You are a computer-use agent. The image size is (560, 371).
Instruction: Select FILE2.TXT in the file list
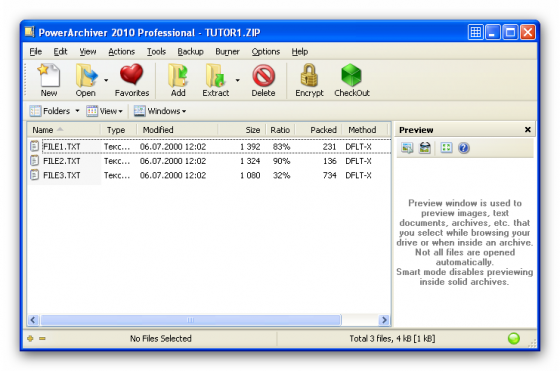[x=61, y=161]
